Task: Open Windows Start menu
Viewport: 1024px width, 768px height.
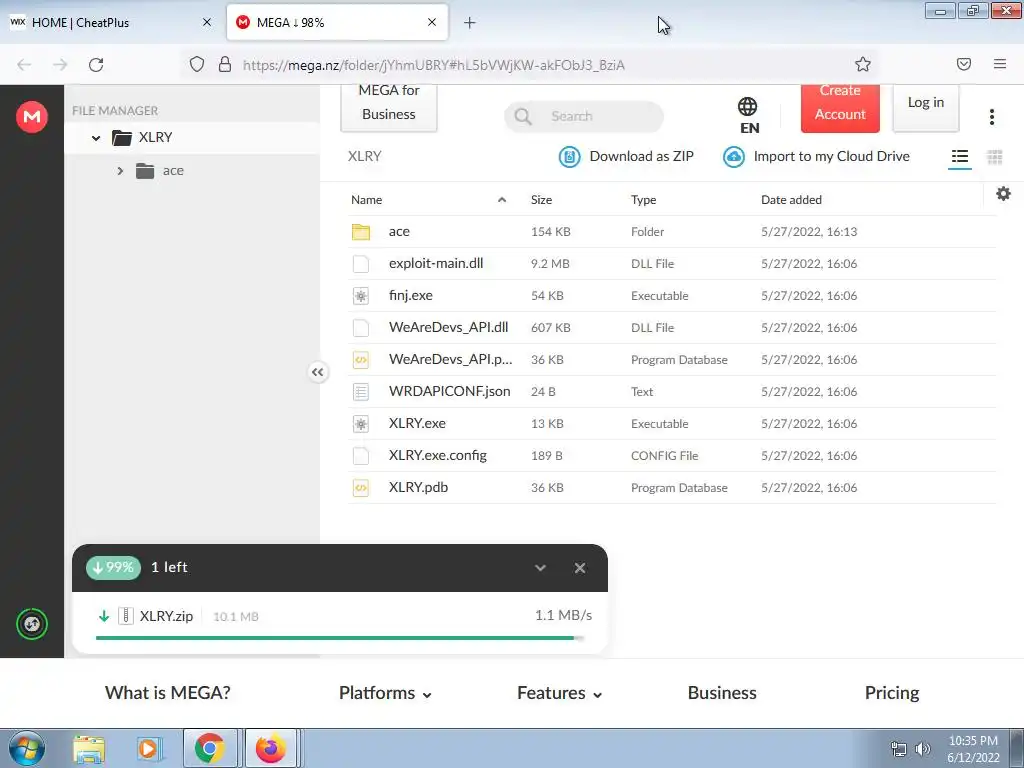Action: [x=26, y=748]
